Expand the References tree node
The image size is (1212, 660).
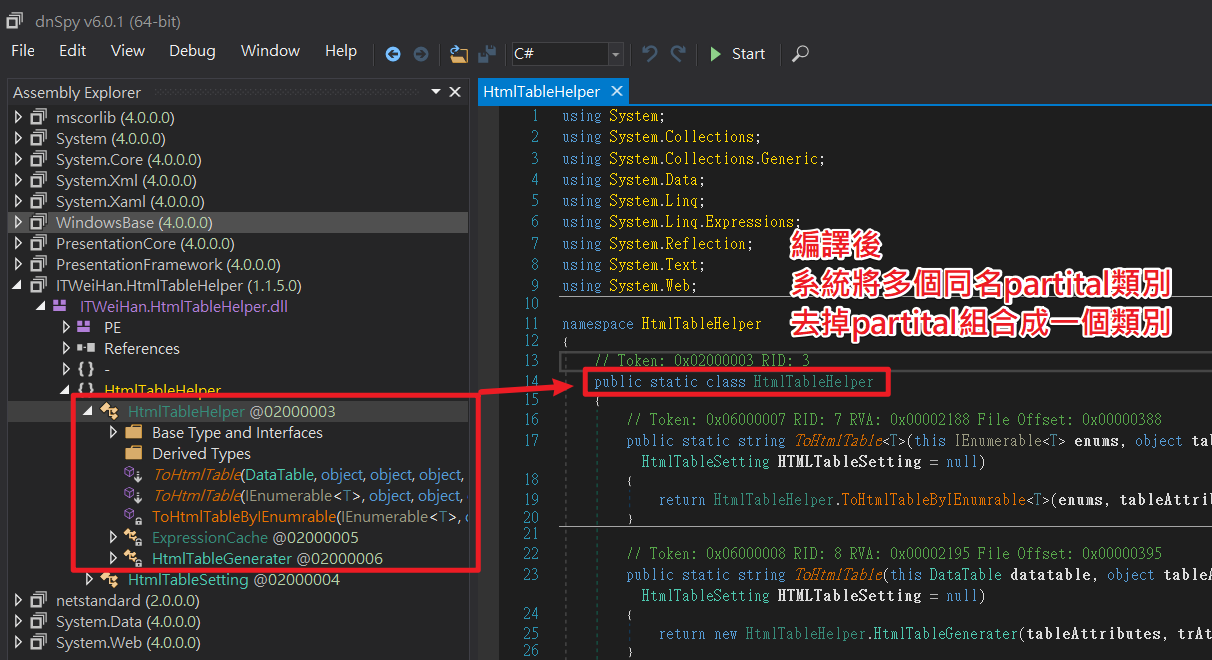(x=66, y=348)
